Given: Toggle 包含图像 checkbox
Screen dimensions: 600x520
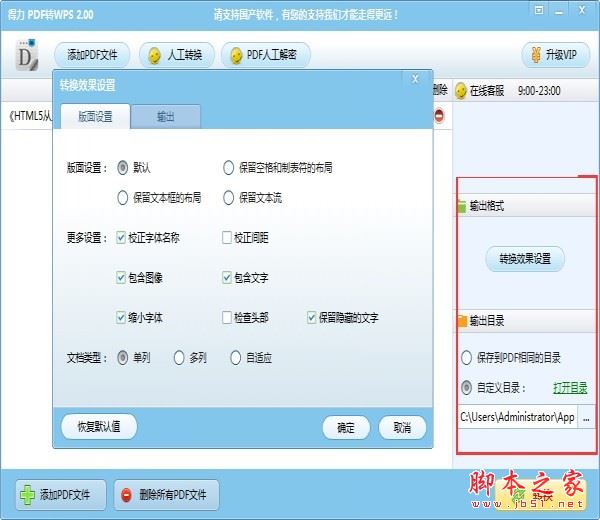Looking at the screenshot, I should click(x=121, y=277).
